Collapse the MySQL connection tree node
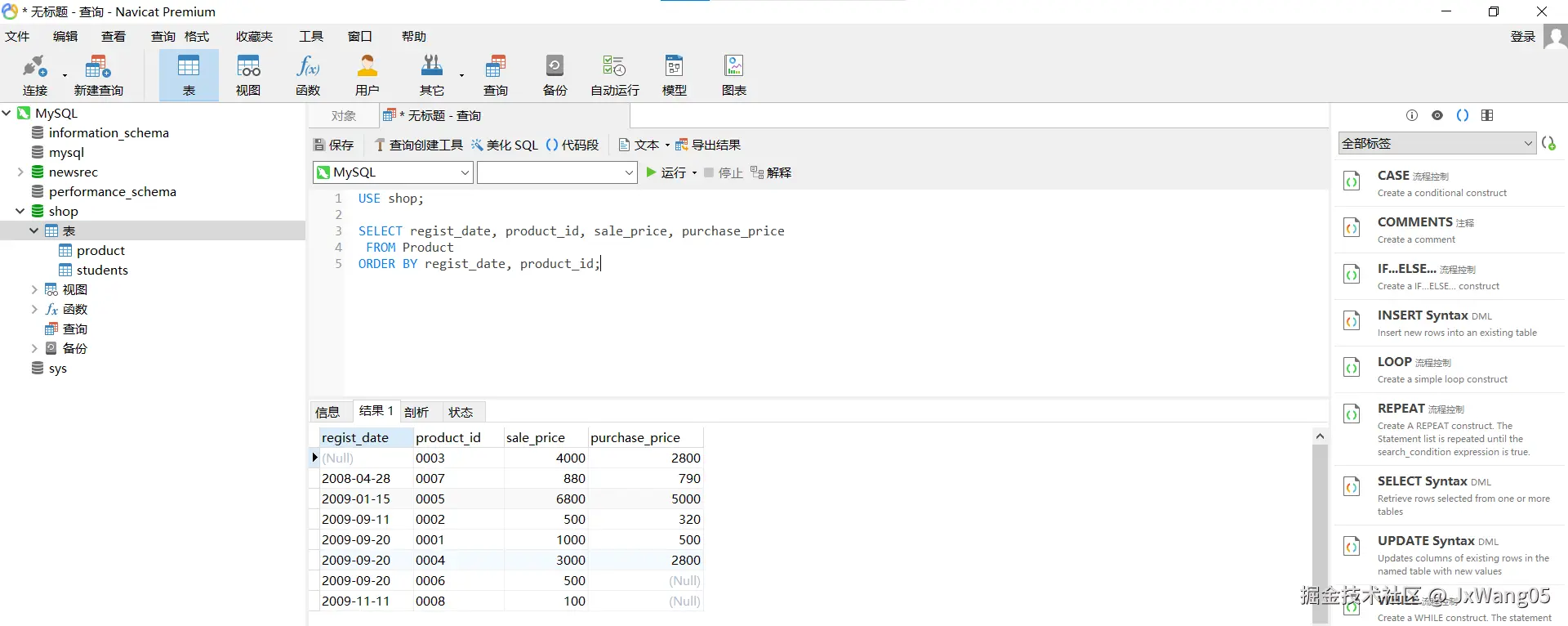Image resolution: width=1568 pixels, height=626 pixels. coord(7,113)
